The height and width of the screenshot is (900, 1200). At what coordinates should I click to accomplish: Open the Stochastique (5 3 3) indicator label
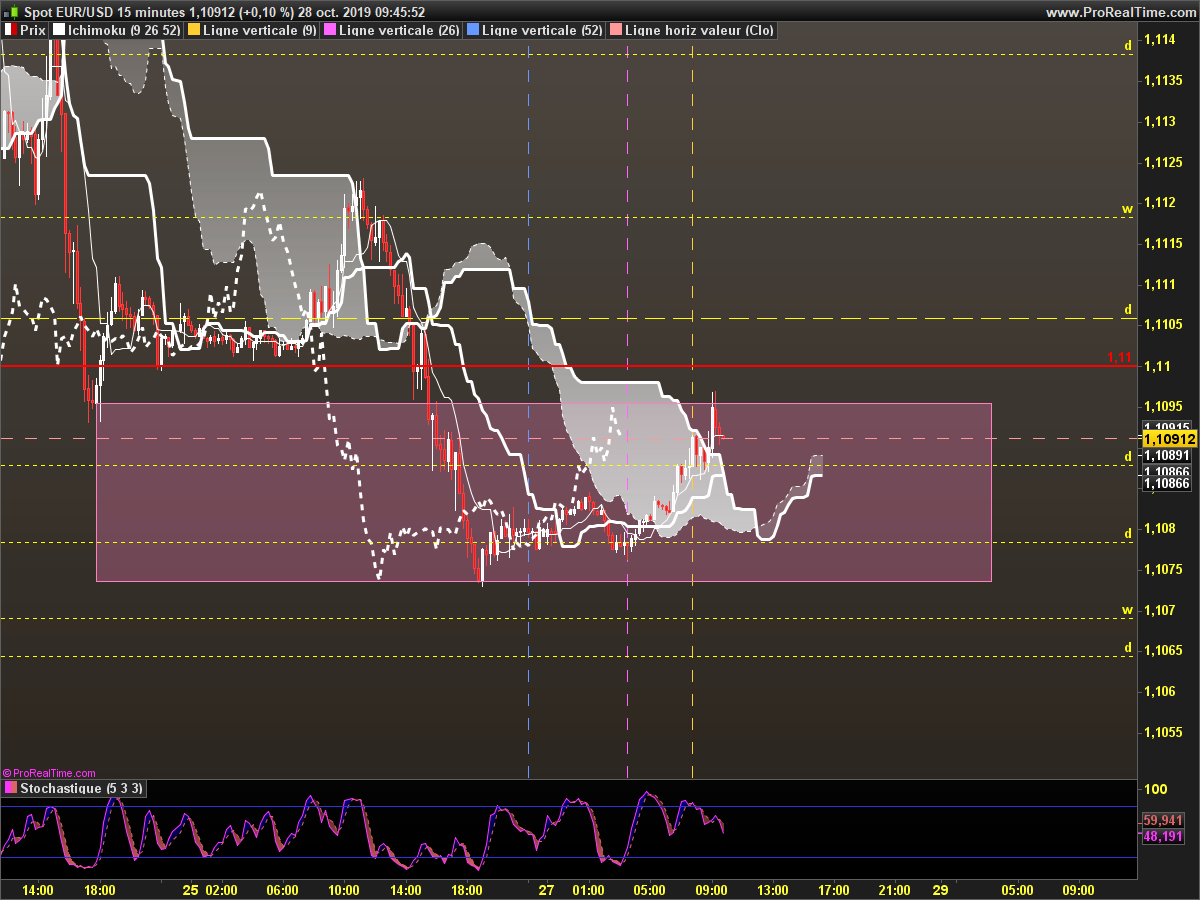tap(82, 788)
